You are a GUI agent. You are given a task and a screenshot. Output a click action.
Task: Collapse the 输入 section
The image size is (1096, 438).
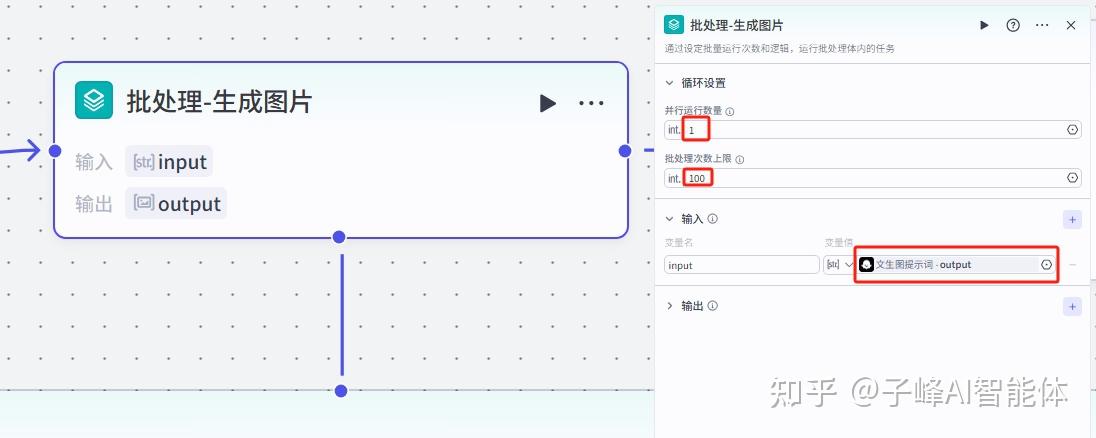(670, 219)
